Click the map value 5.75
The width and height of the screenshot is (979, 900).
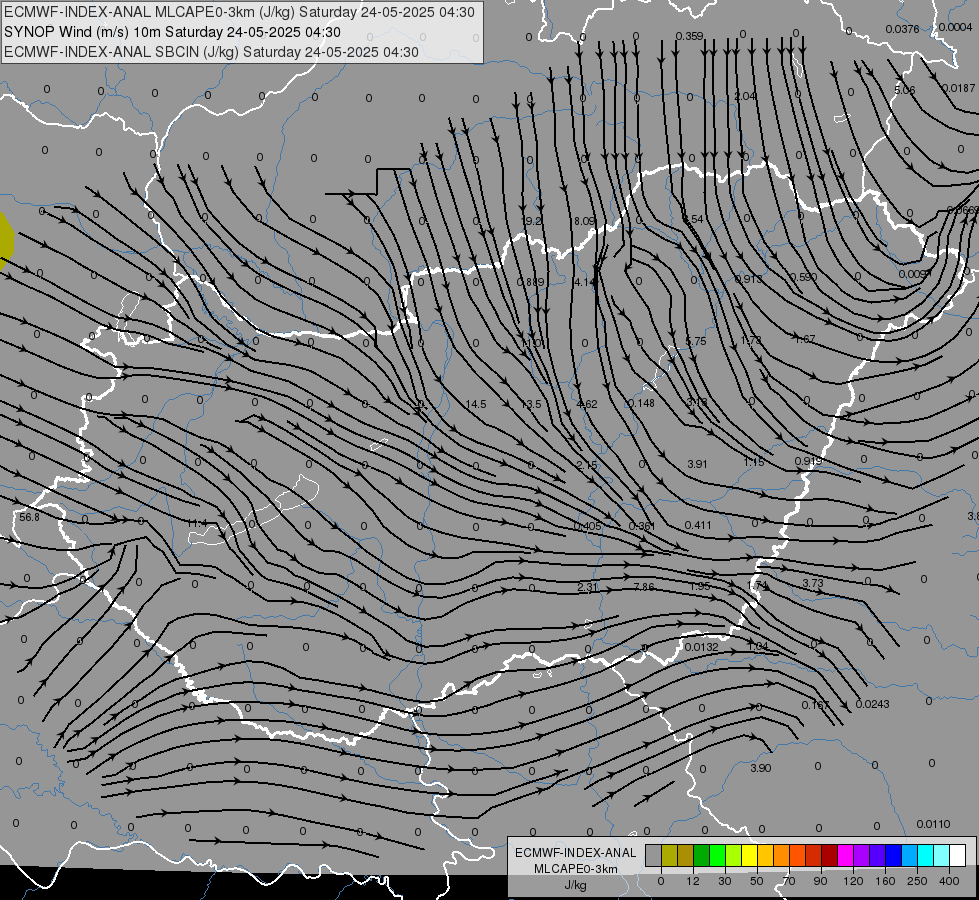[x=696, y=341]
